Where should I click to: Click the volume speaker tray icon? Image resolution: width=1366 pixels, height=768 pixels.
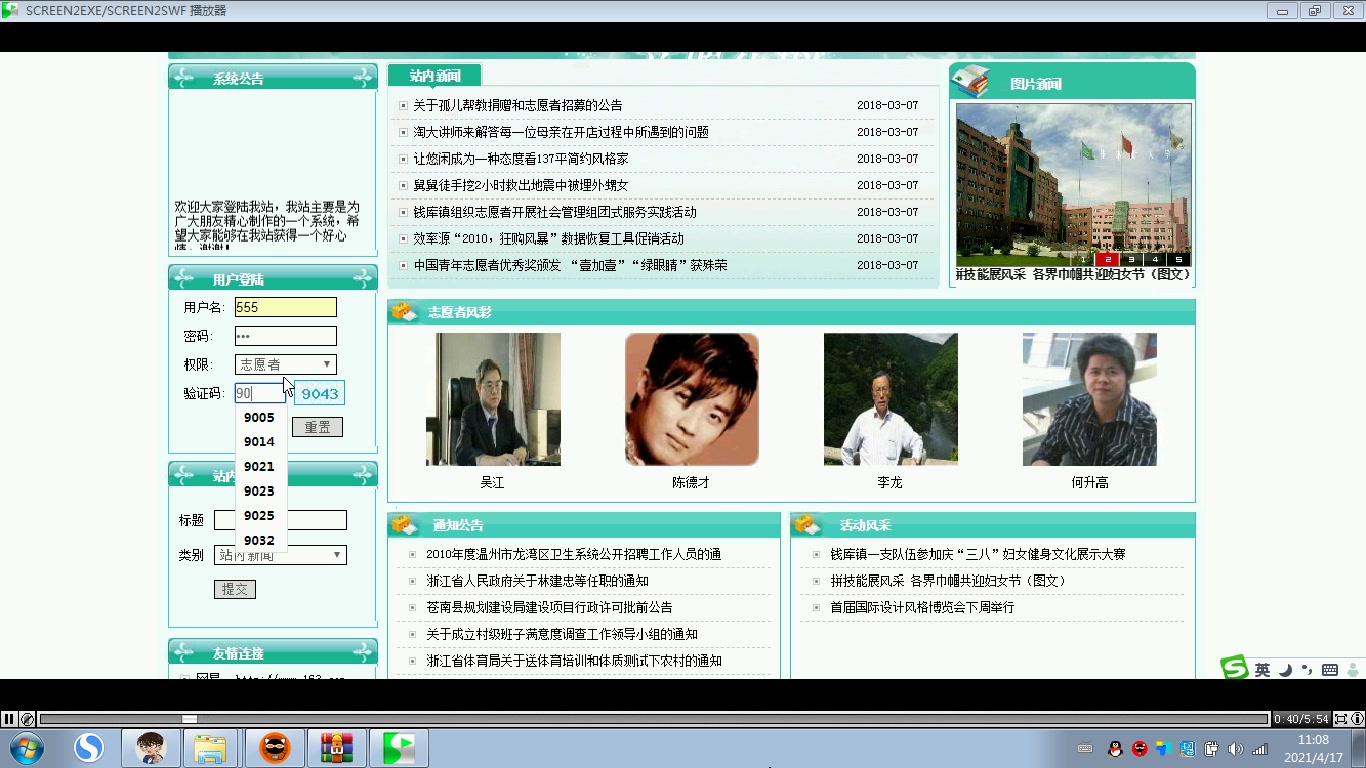[1236, 749]
